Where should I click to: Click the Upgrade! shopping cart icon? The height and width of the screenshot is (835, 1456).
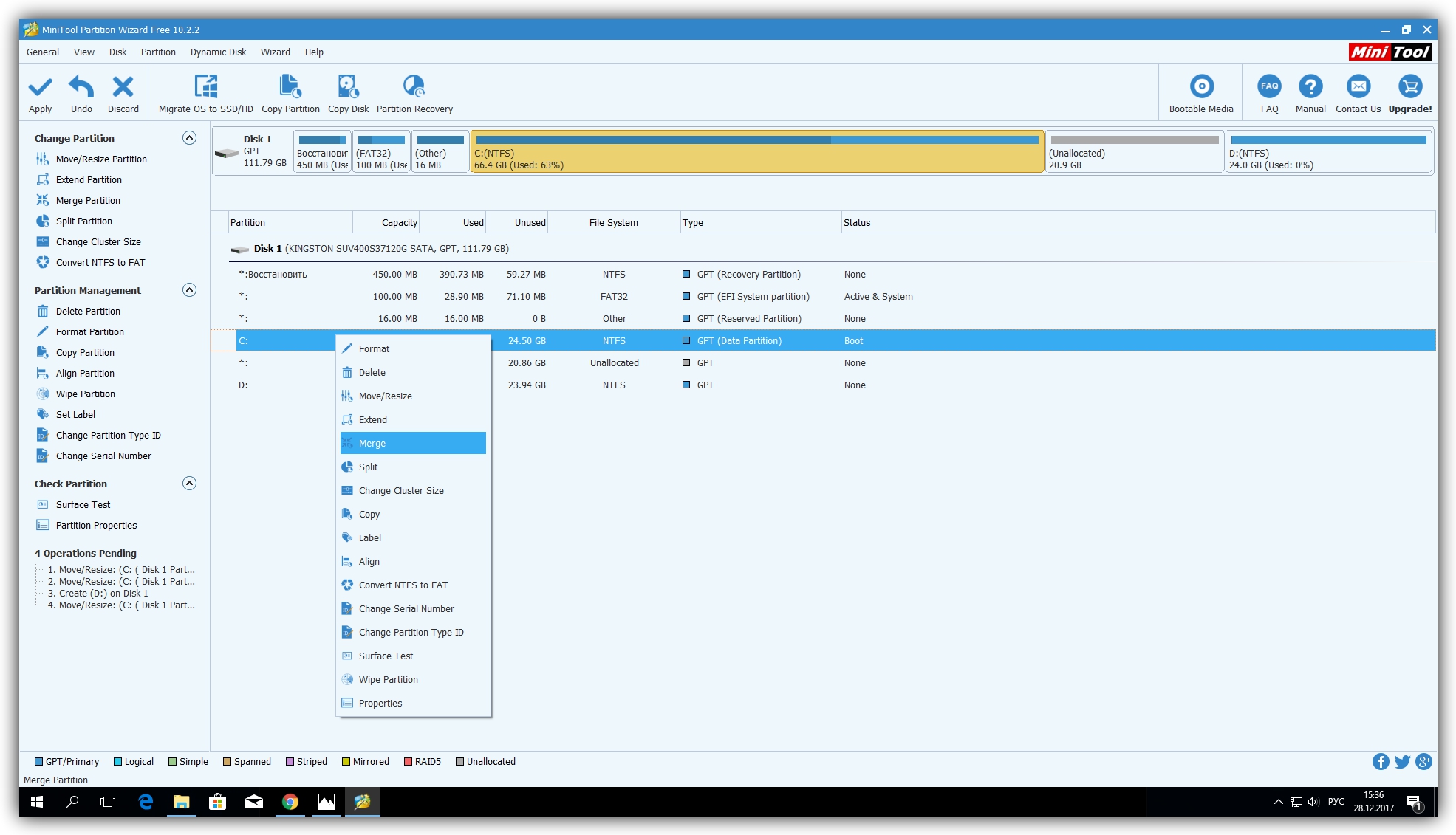(1409, 87)
